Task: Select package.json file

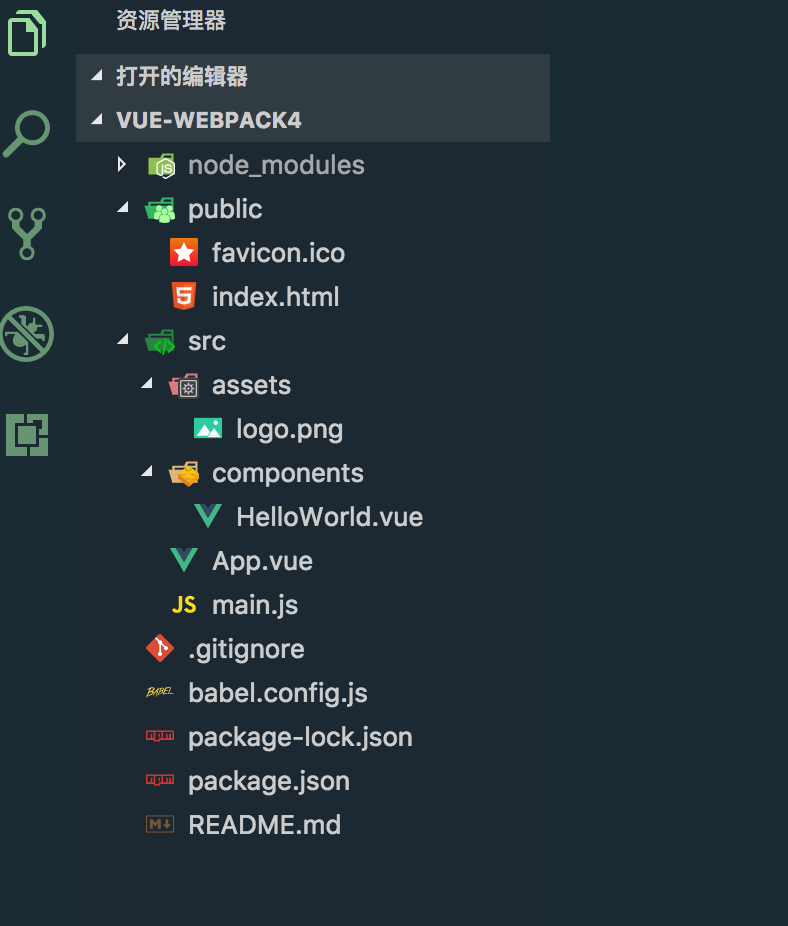Action: (268, 781)
